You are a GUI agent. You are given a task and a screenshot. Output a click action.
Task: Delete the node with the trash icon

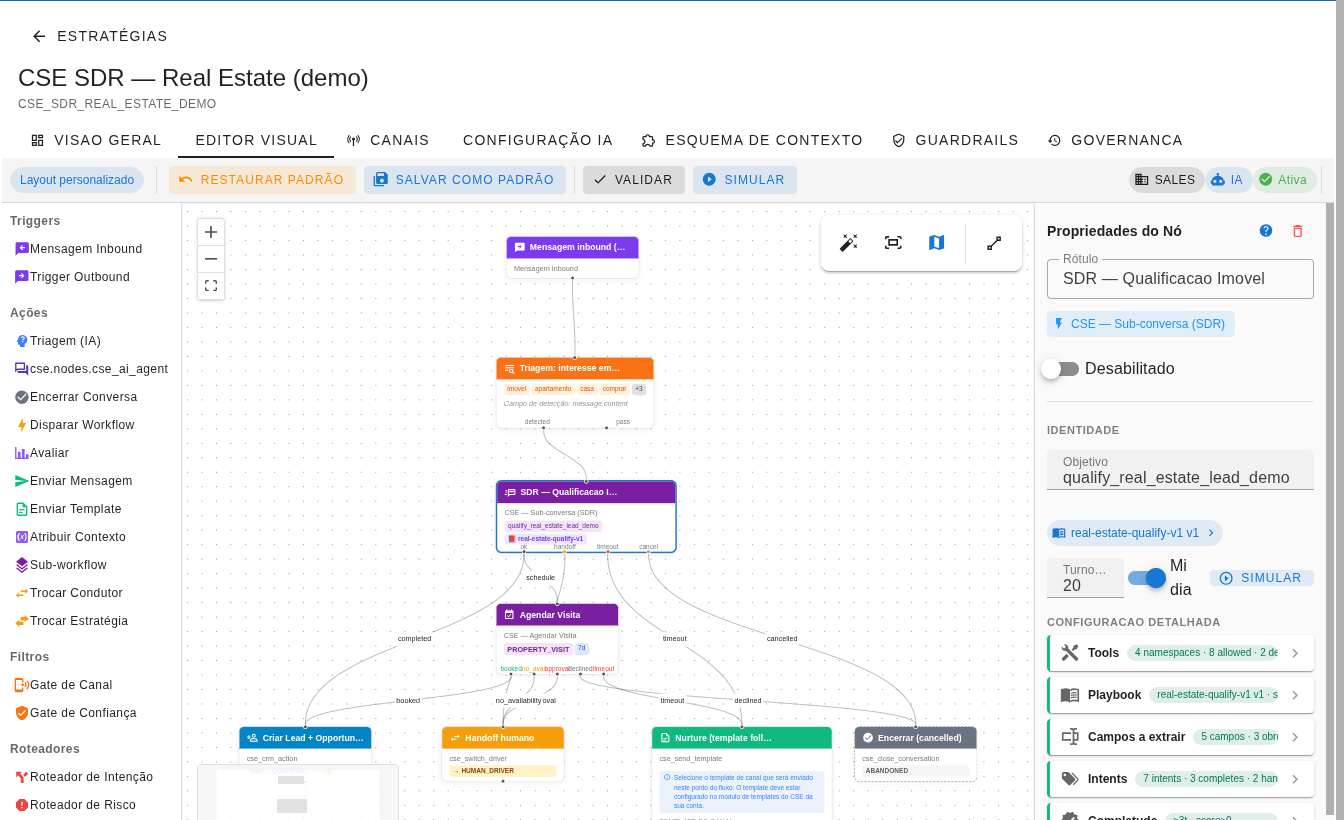click(1298, 231)
